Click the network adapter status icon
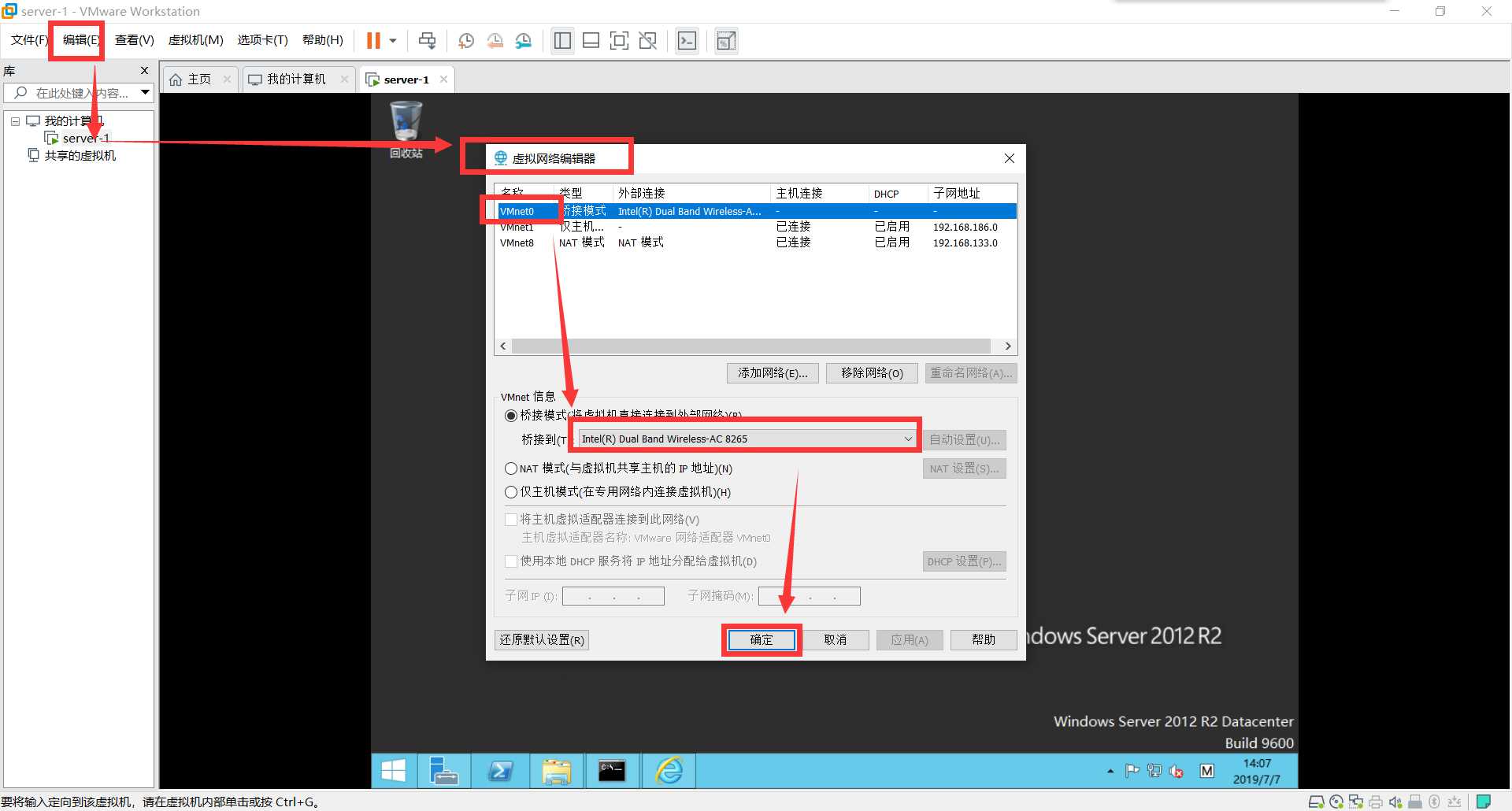 click(1356, 802)
